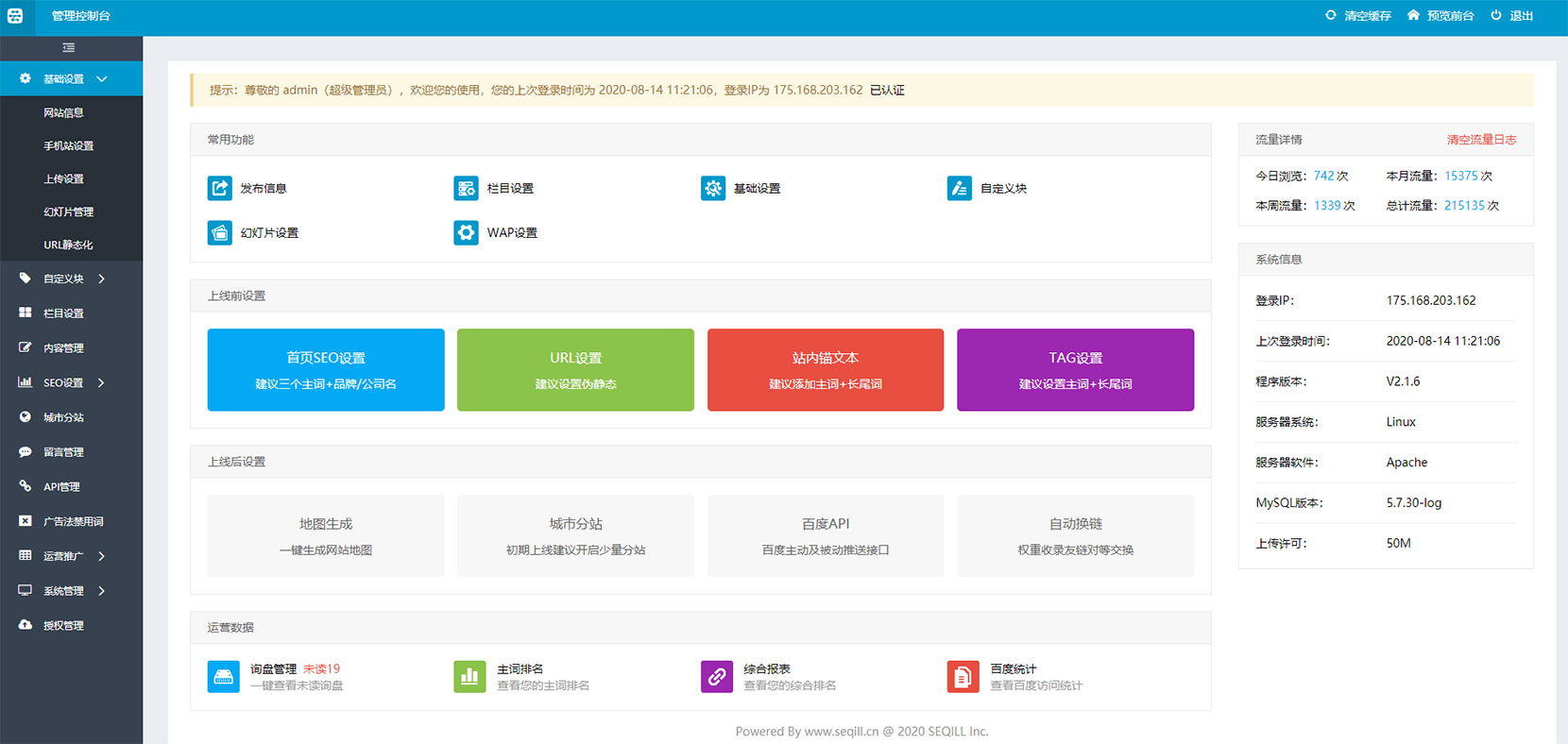The image size is (1568, 744).
Task: Click the 未读19 unread inquiries badge
Action: (x=321, y=668)
